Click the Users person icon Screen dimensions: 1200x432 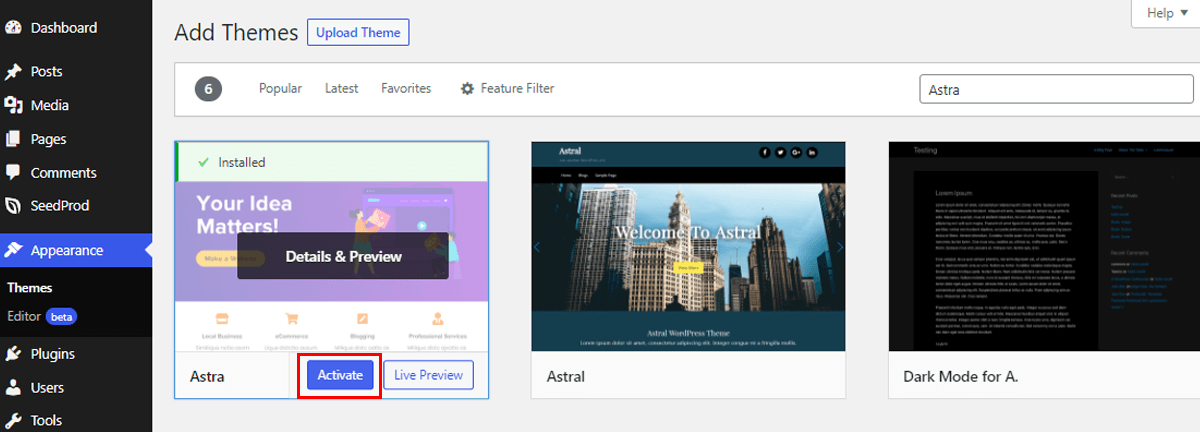pyautogui.click(x=14, y=387)
